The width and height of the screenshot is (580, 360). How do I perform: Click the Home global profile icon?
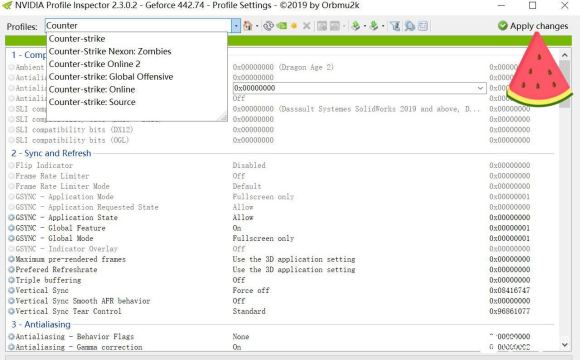pyautogui.click(x=248, y=26)
